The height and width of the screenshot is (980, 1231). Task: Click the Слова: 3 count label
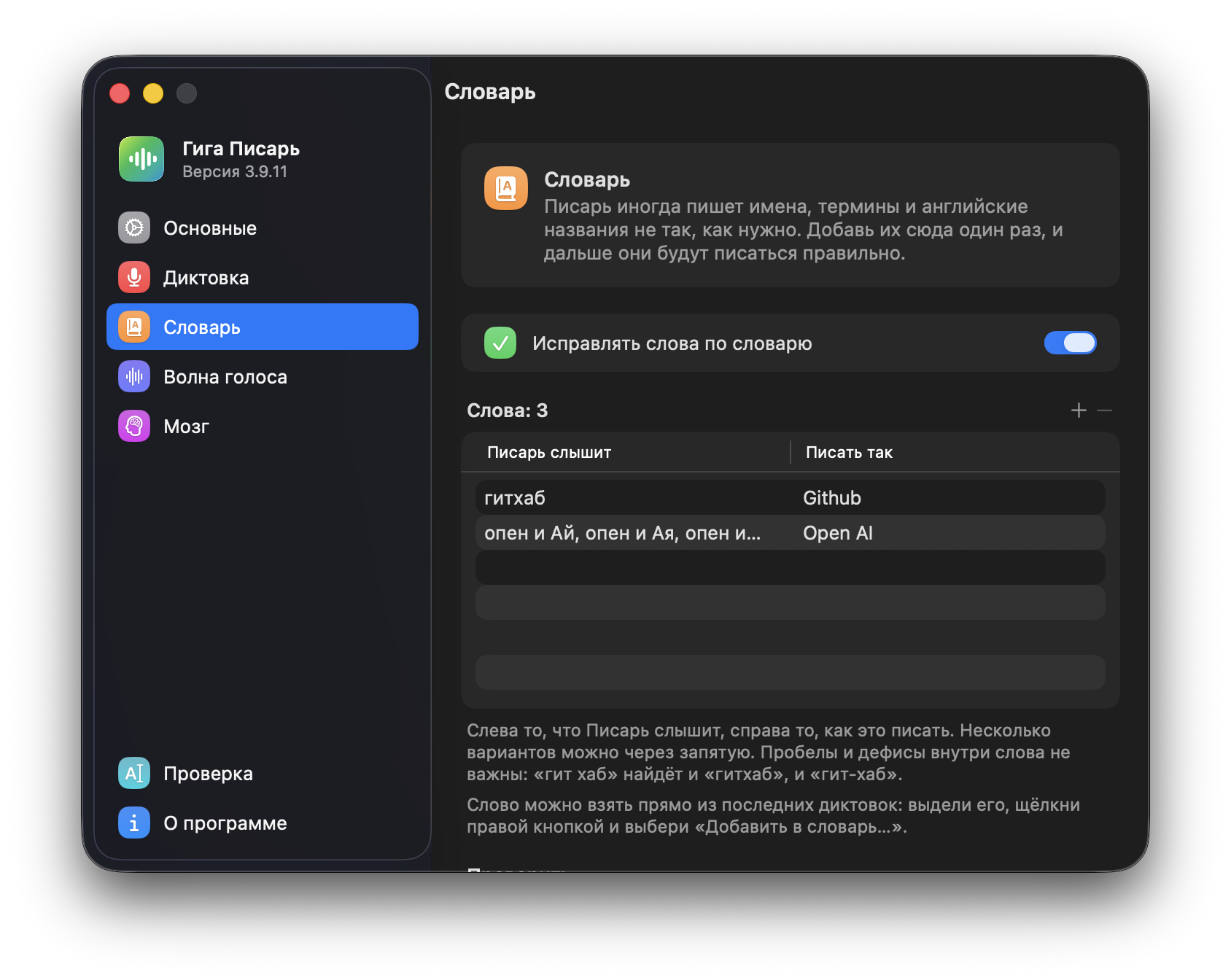pyautogui.click(x=507, y=411)
